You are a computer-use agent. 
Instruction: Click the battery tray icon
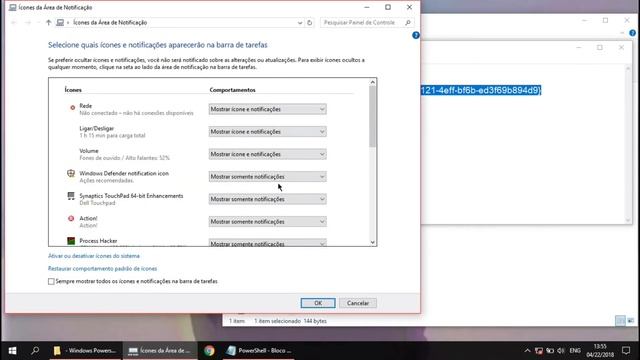[x=550, y=351]
